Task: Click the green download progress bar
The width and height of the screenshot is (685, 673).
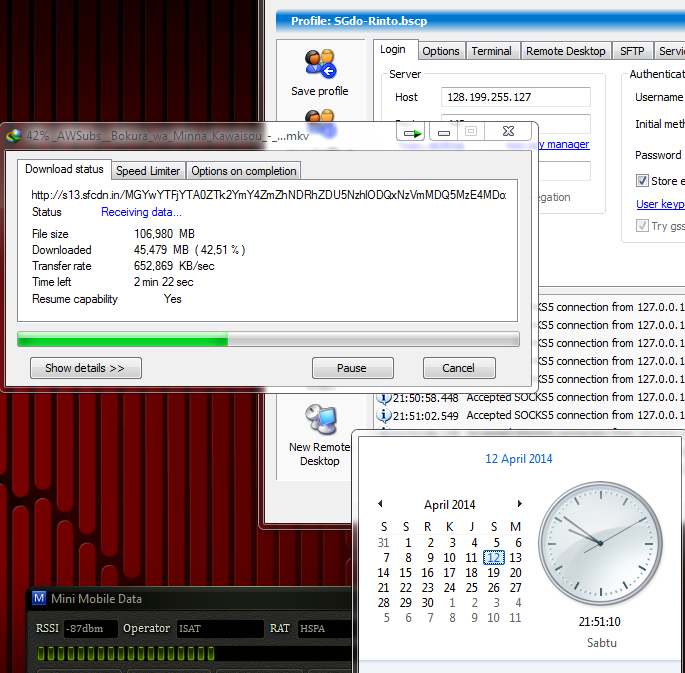Action: point(268,339)
